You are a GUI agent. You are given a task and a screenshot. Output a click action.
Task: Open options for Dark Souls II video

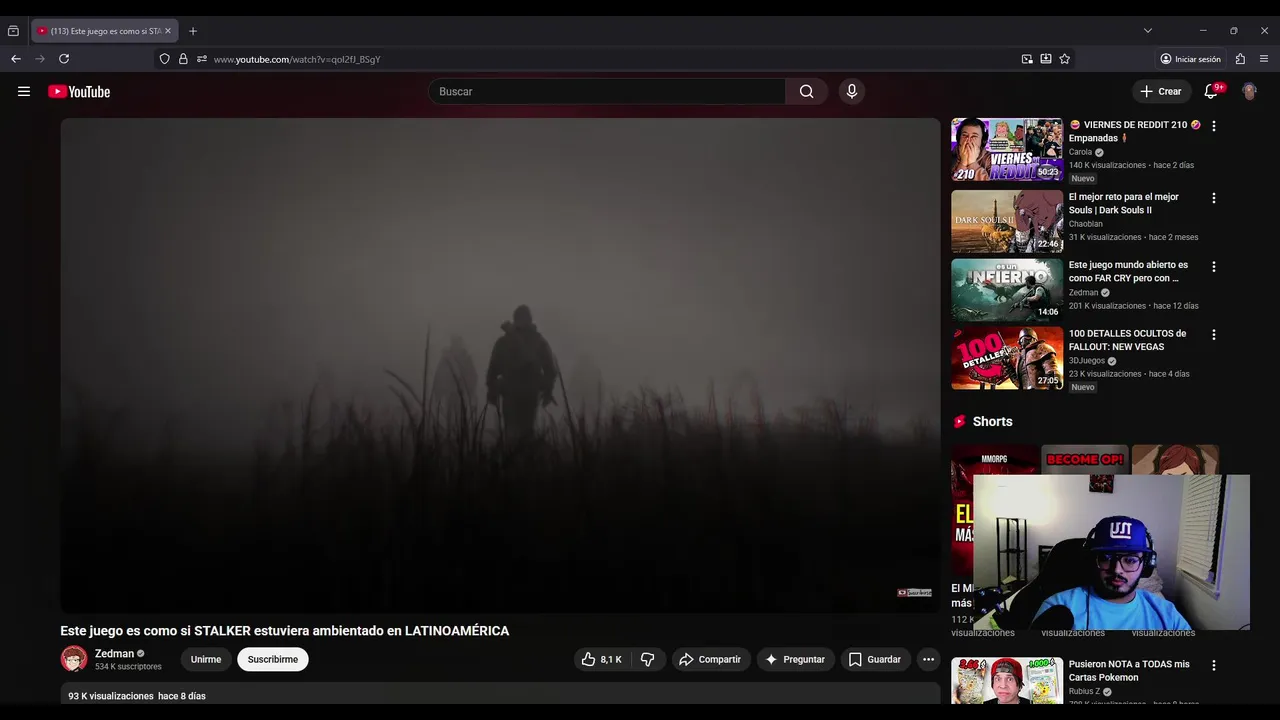(x=1214, y=198)
